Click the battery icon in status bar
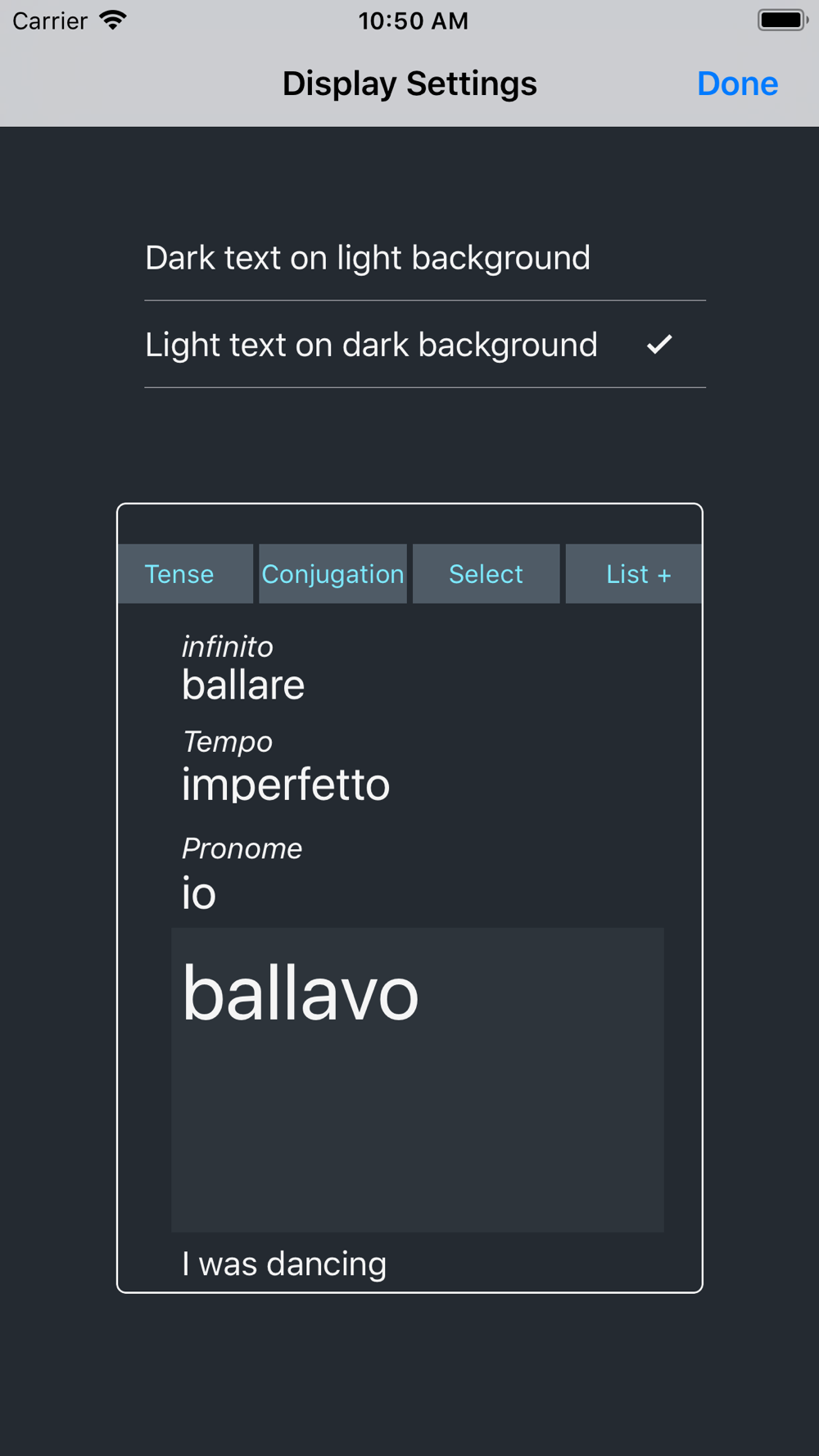 pos(782,20)
